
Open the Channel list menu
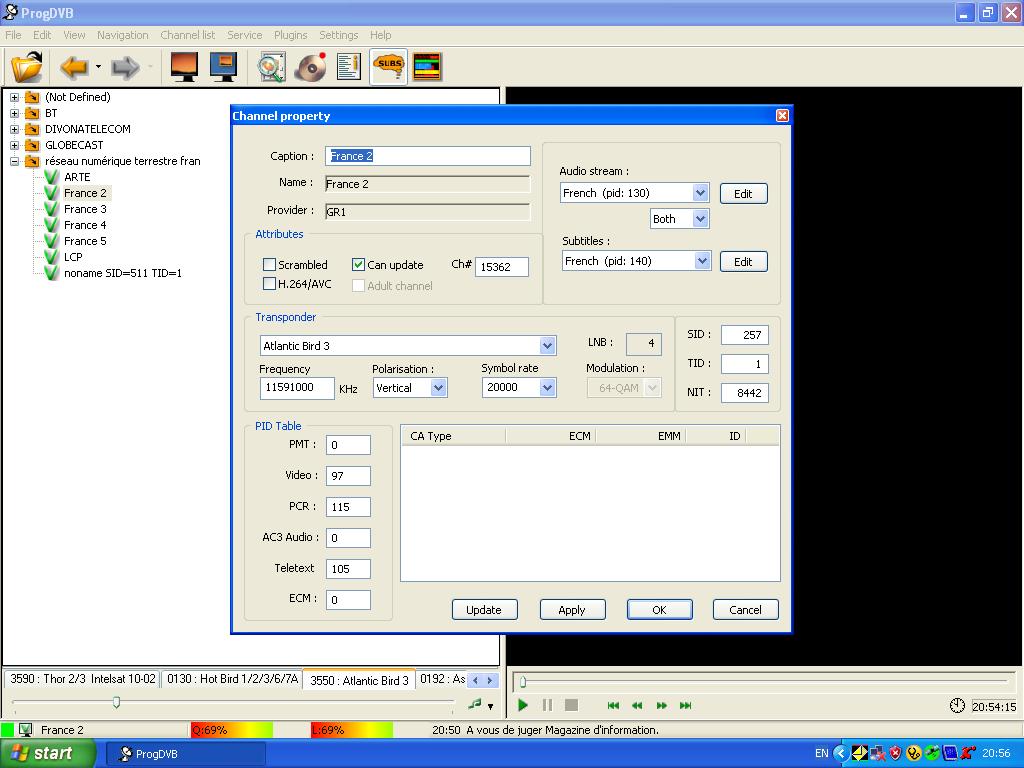tap(187, 35)
